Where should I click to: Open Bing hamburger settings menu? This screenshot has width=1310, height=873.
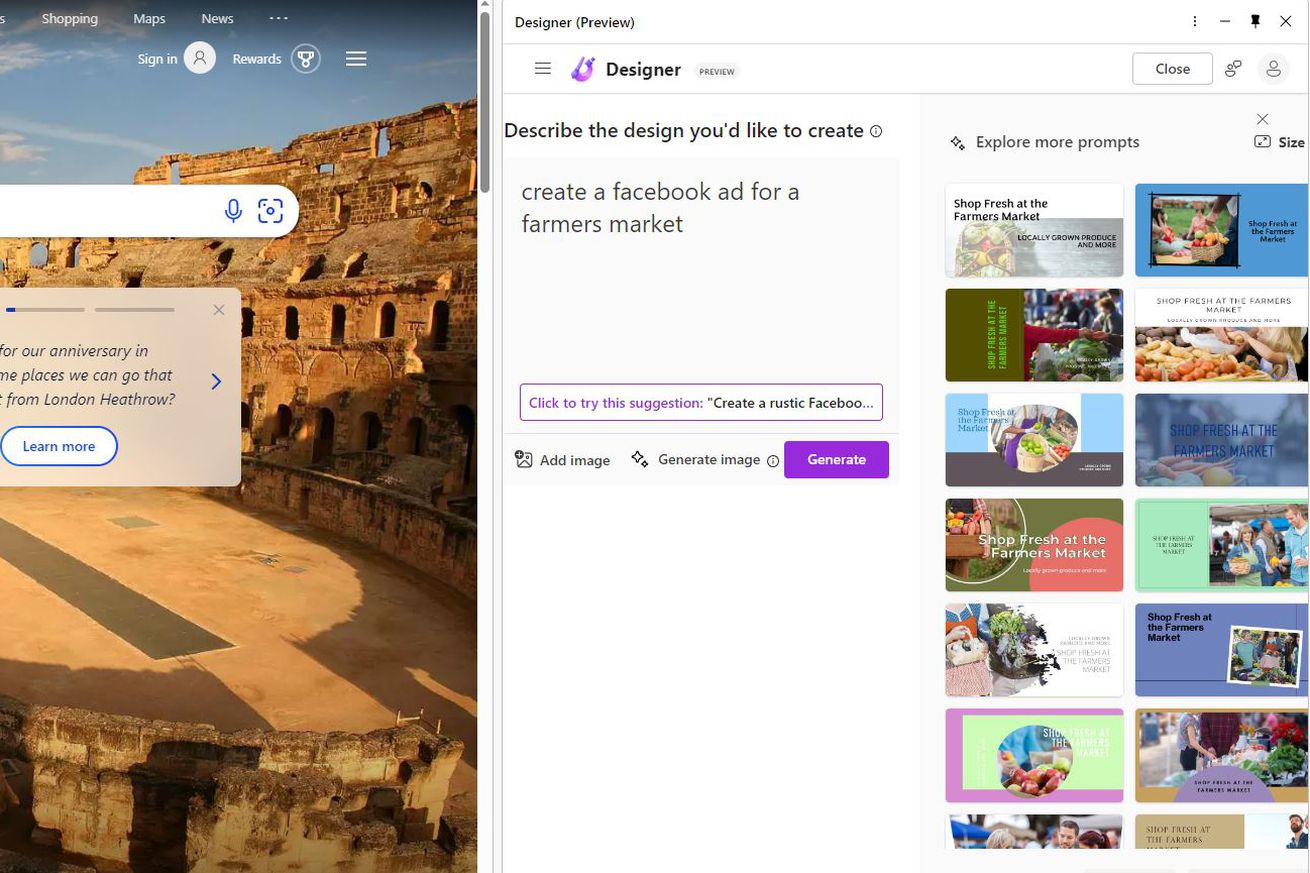(x=356, y=59)
